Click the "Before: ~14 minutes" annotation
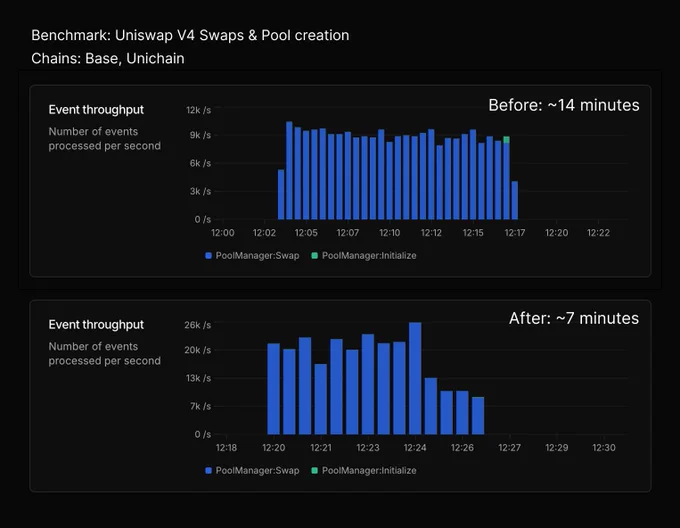680x528 pixels. 564,105
